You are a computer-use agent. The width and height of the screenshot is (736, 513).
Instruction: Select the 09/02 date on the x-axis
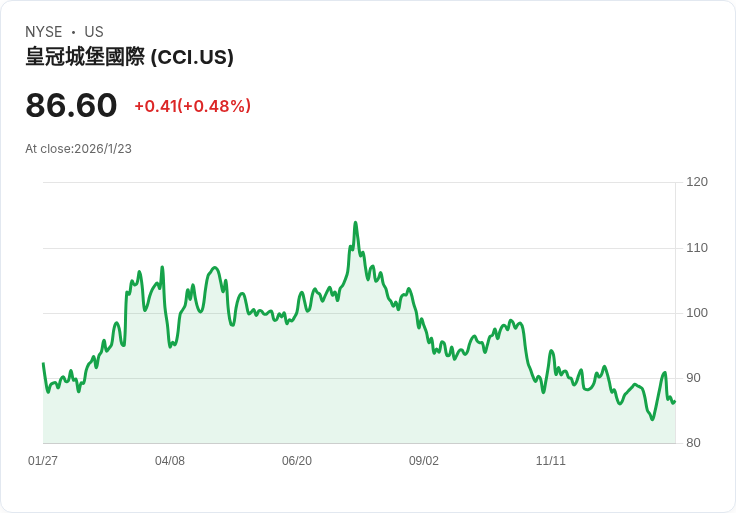coord(424,461)
